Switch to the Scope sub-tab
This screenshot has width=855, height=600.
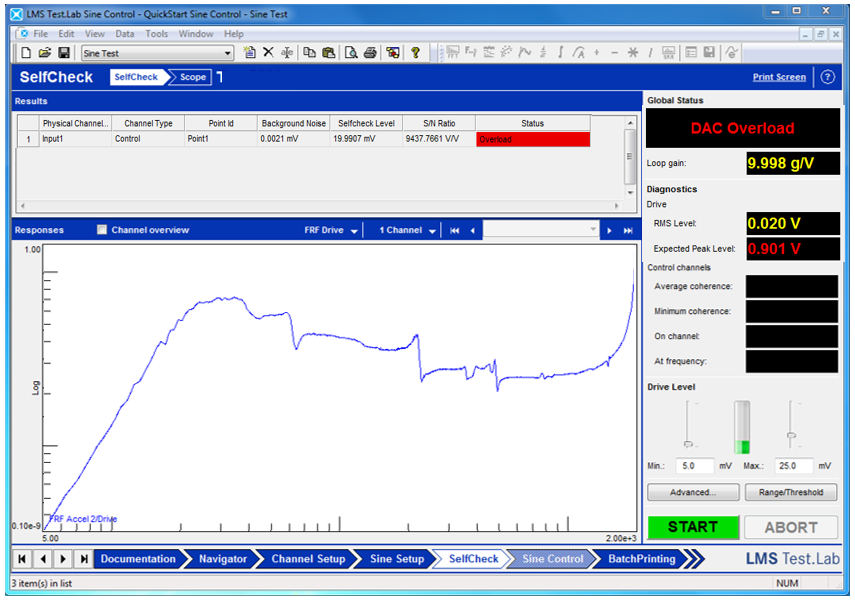pyautogui.click(x=193, y=77)
